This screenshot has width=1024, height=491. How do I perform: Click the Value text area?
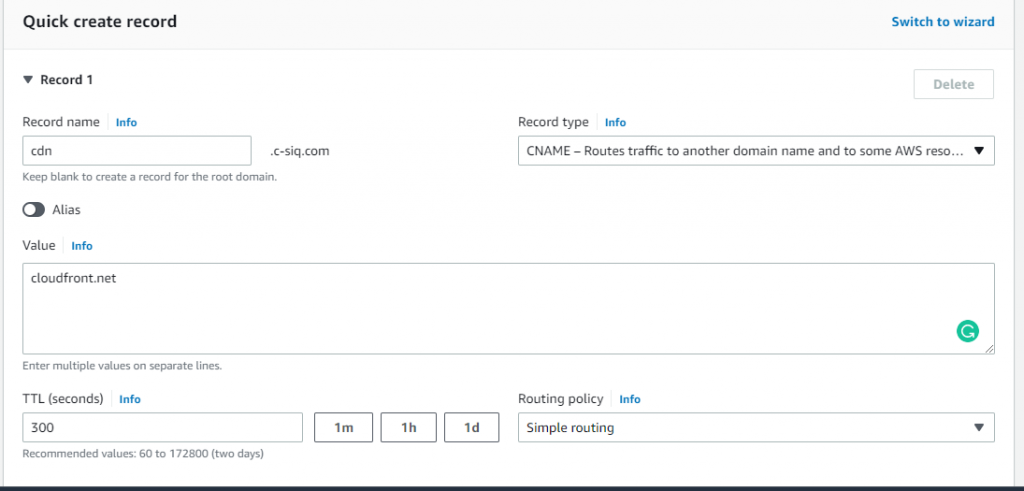509,309
